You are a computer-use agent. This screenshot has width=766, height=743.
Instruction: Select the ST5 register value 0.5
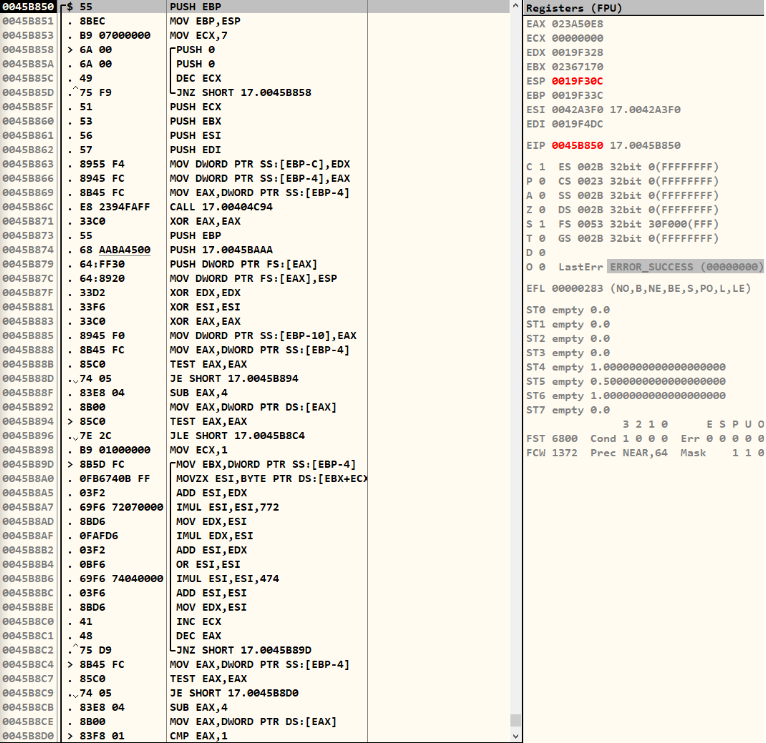point(658,382)
